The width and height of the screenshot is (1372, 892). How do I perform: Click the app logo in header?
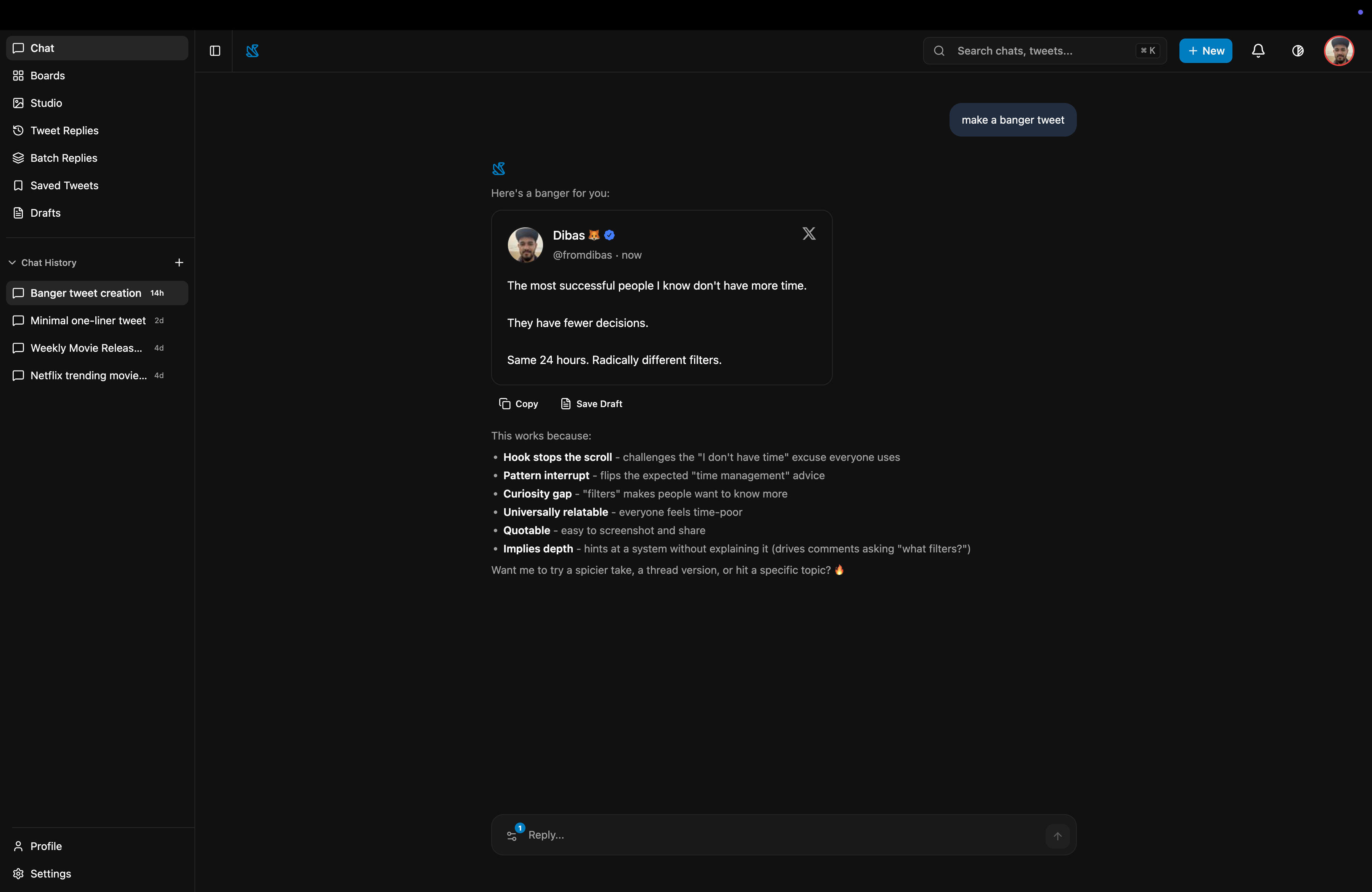[x=252, y=51]
